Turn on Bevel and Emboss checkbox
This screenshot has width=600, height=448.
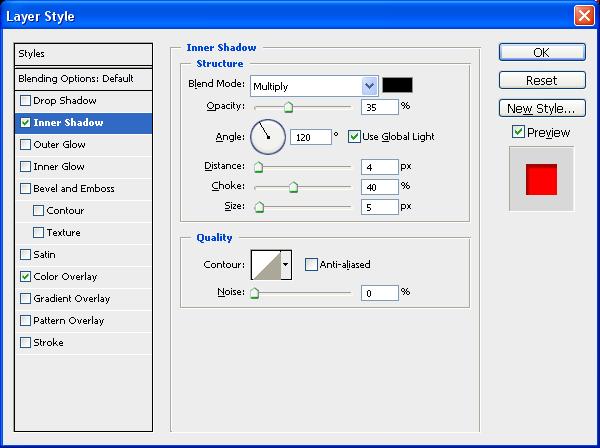tap(25, 189)
